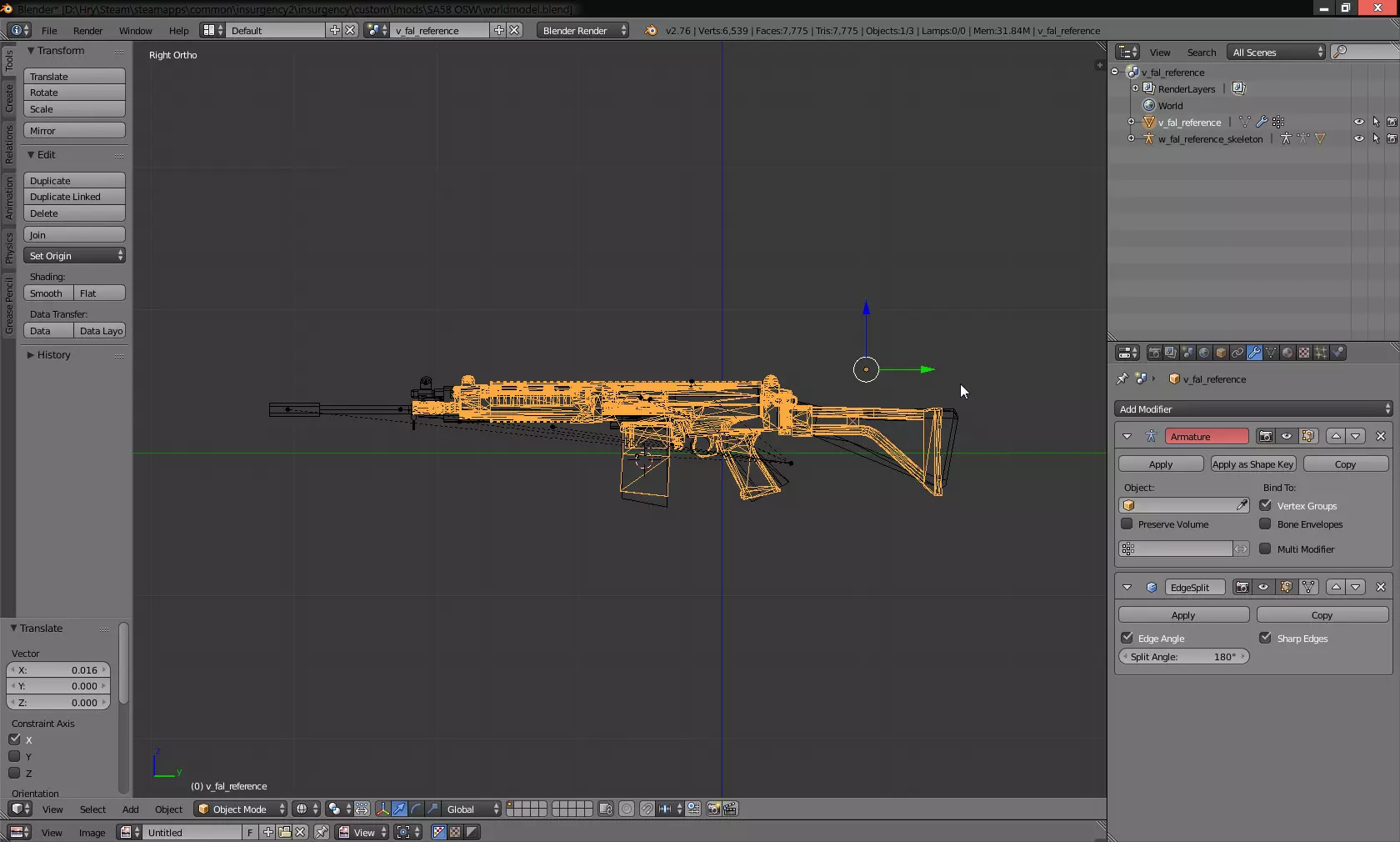Move the Armature modifier up in the stack
Image resolution: width=1400 pixels, height=842 pixels.
1336,436
